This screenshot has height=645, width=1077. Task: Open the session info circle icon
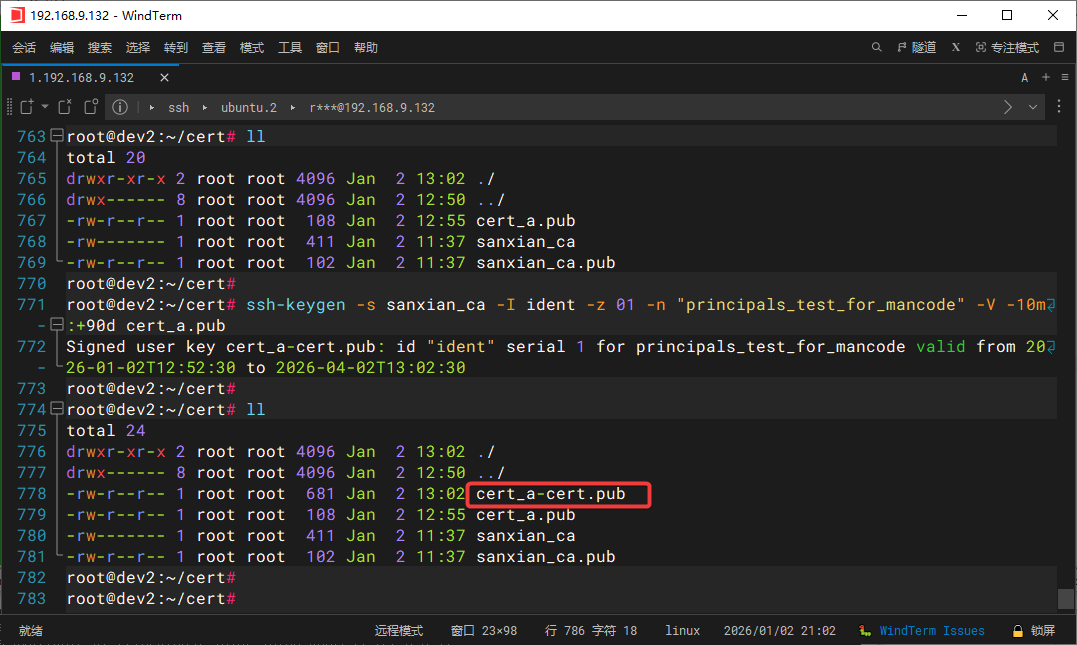coord(120,107)
